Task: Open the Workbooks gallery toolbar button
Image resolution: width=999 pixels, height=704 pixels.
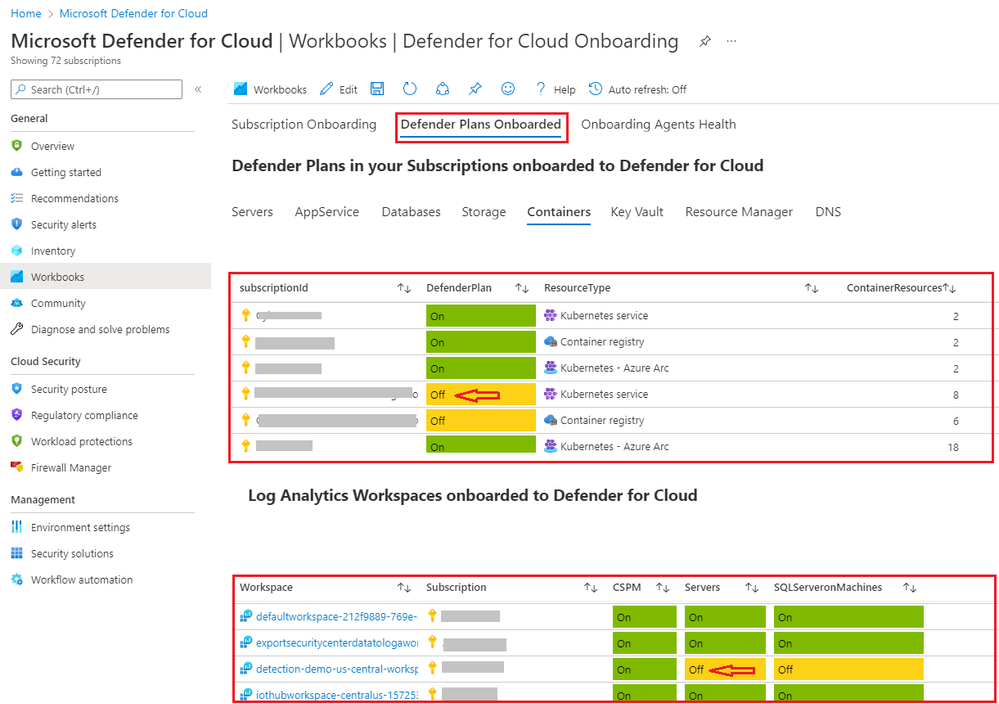Action: click(x=270, y=89)
